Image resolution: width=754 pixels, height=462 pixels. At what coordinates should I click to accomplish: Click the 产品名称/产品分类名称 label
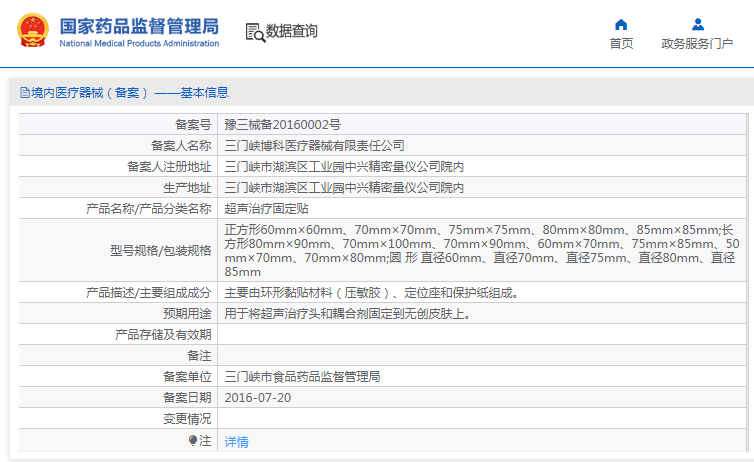tap(149, 209)
